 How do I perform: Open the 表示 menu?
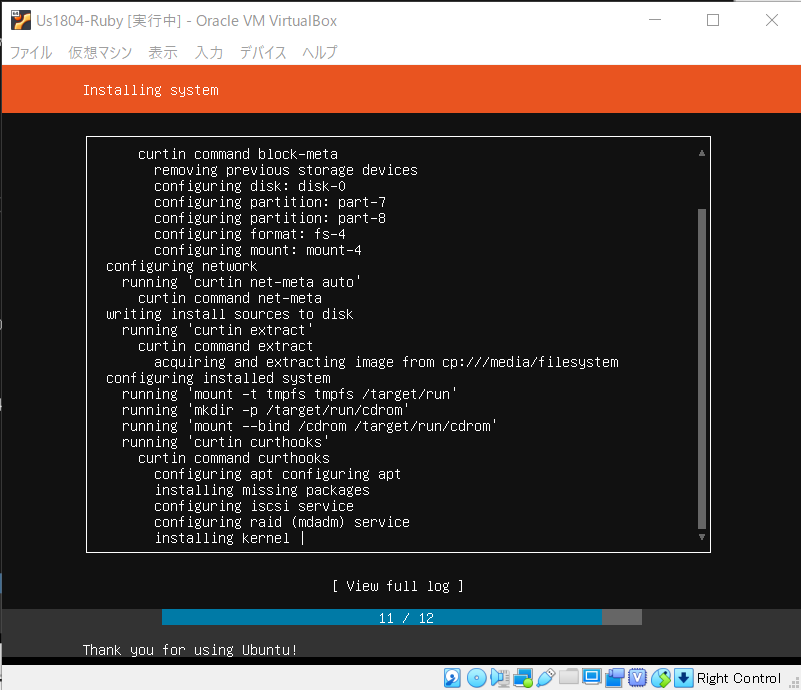(163, 52)
